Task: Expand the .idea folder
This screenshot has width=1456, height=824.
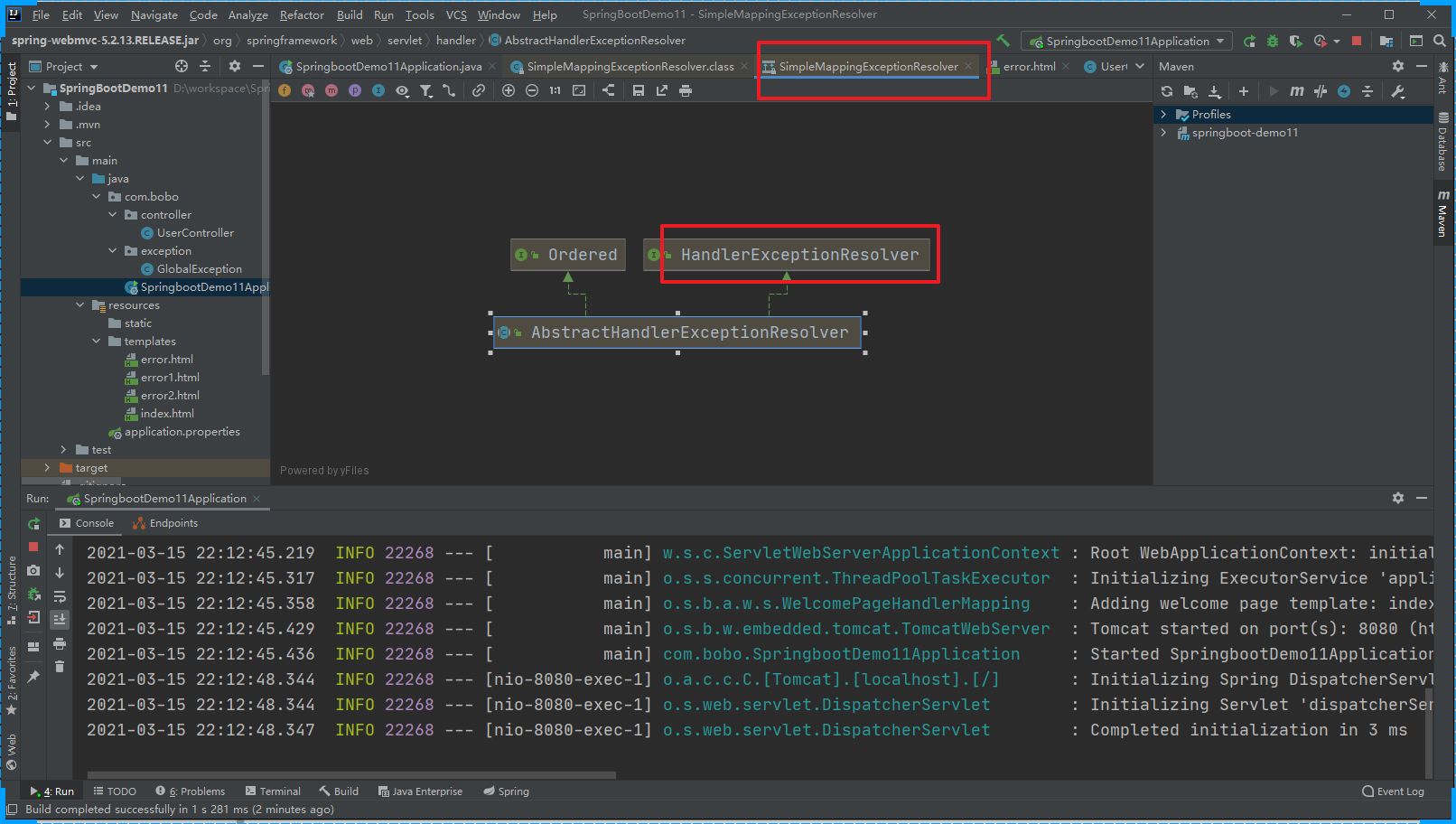Action: point(48,107)
